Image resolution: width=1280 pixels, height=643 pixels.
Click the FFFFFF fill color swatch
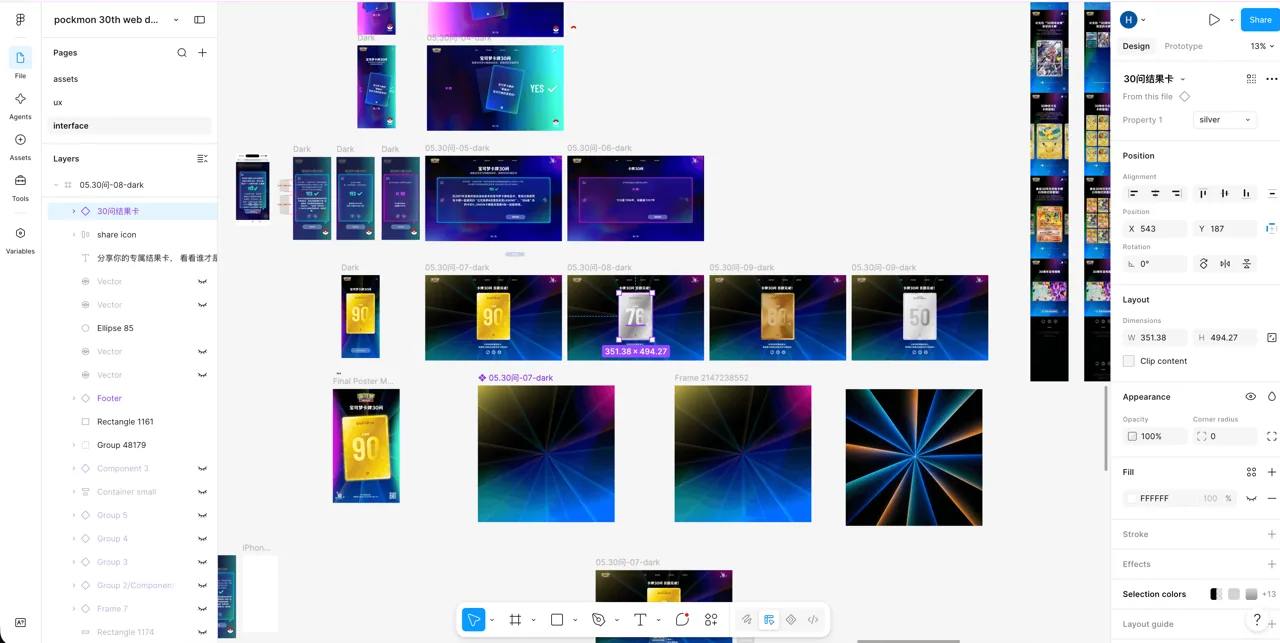click(x=1131, y=498)
